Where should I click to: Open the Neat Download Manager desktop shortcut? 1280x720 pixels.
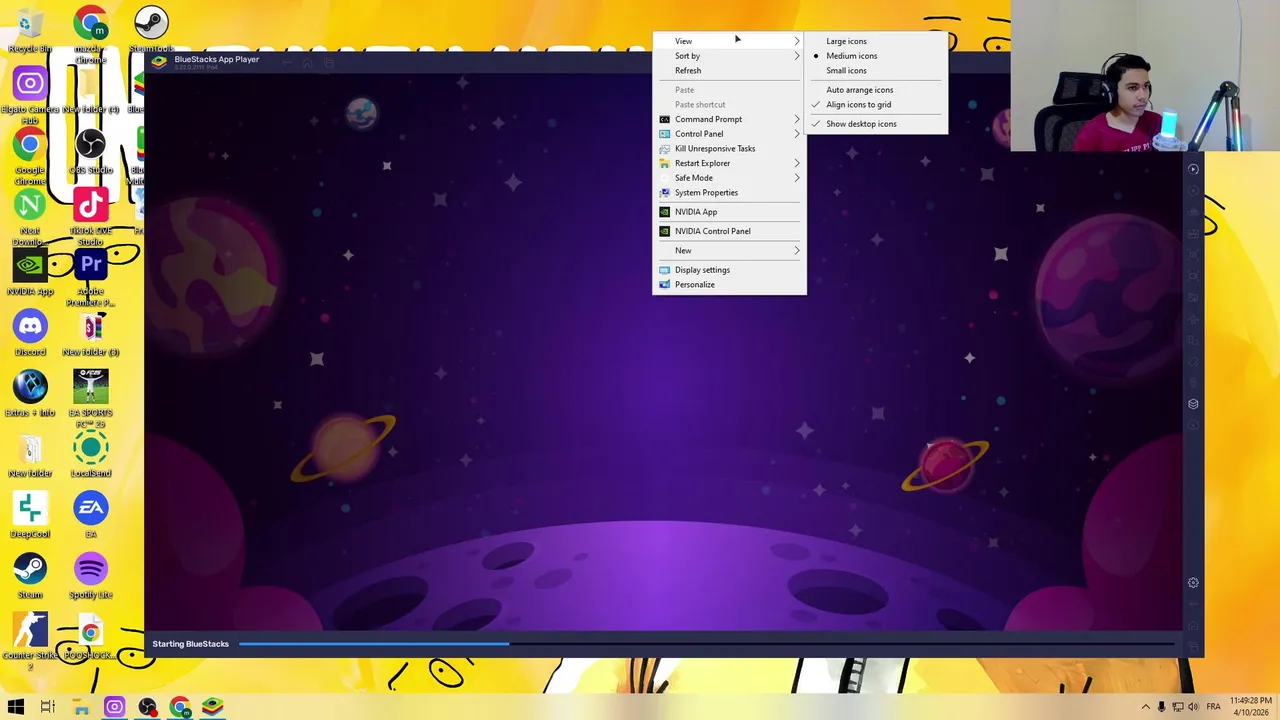(x=30, y=217)
